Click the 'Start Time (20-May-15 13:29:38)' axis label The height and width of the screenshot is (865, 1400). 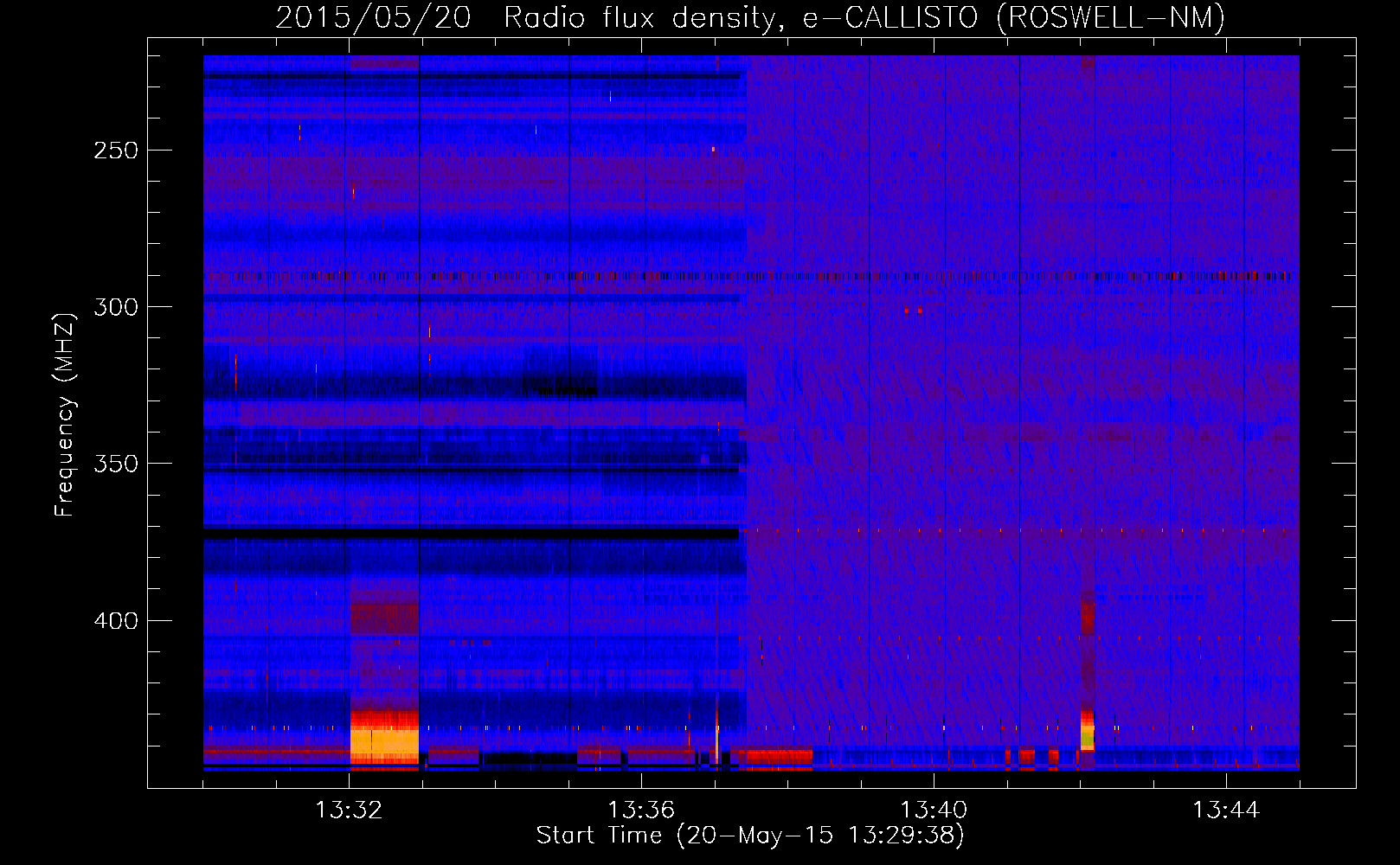750,836
